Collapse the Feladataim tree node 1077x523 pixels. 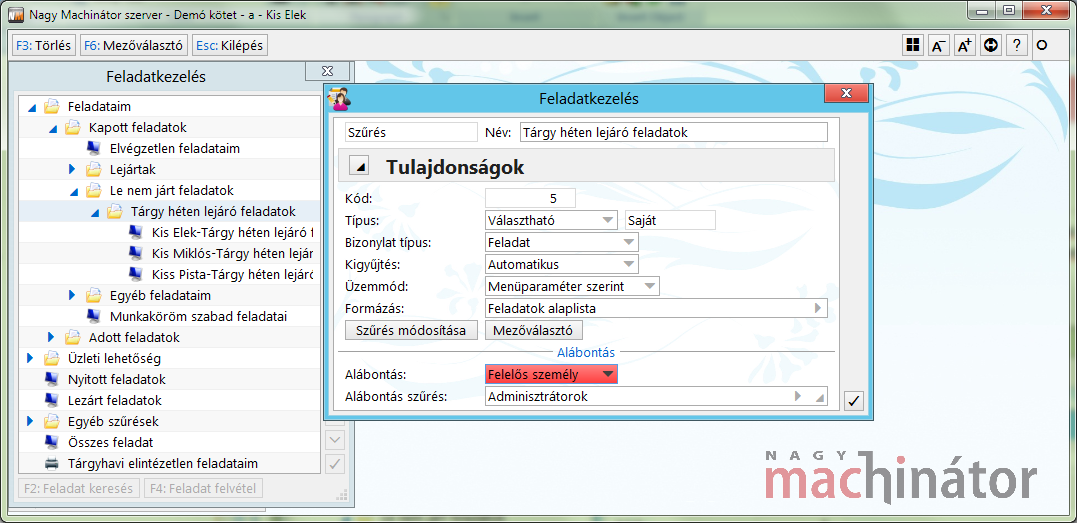[x=31, y=108]
